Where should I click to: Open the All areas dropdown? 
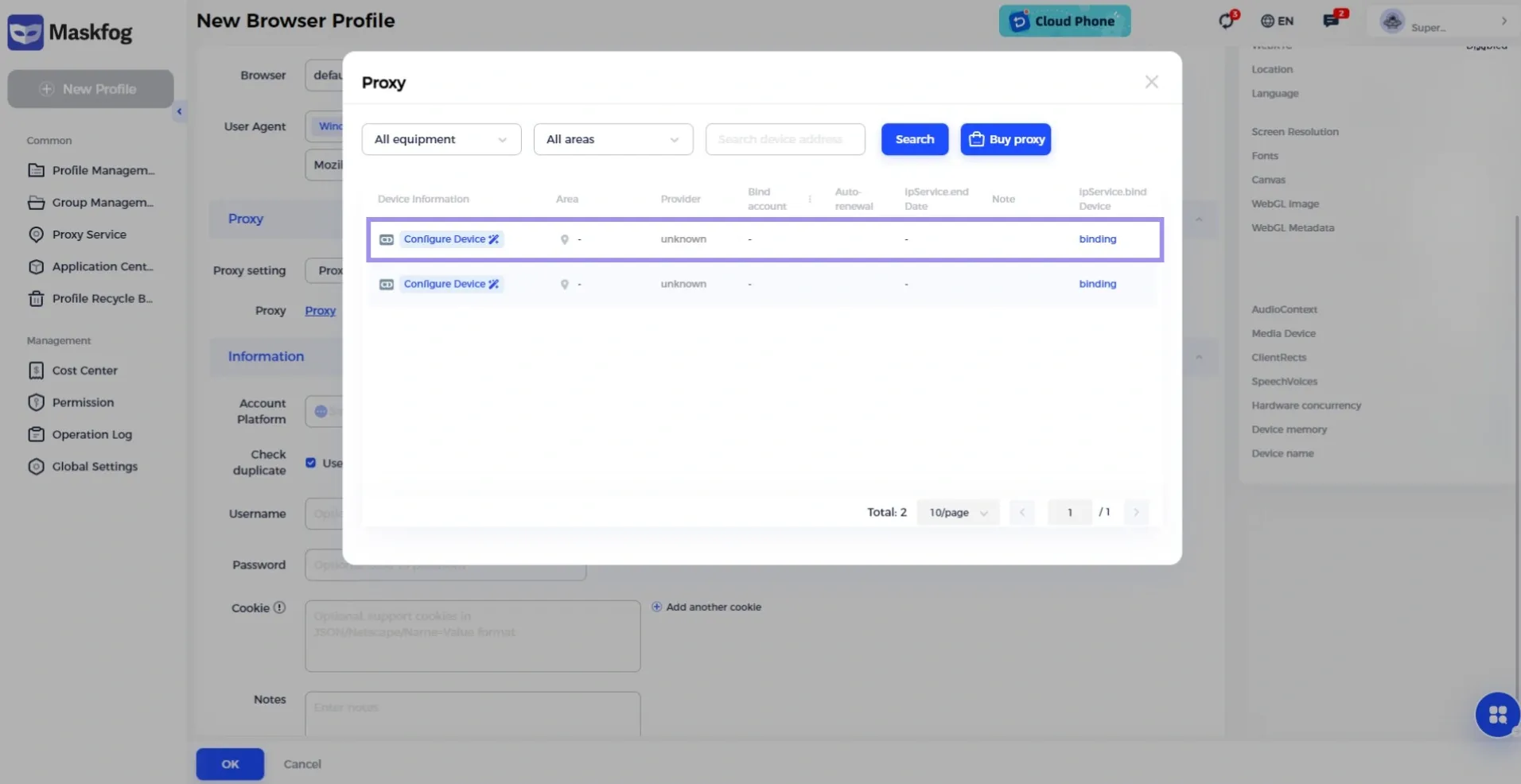point(613,139)
